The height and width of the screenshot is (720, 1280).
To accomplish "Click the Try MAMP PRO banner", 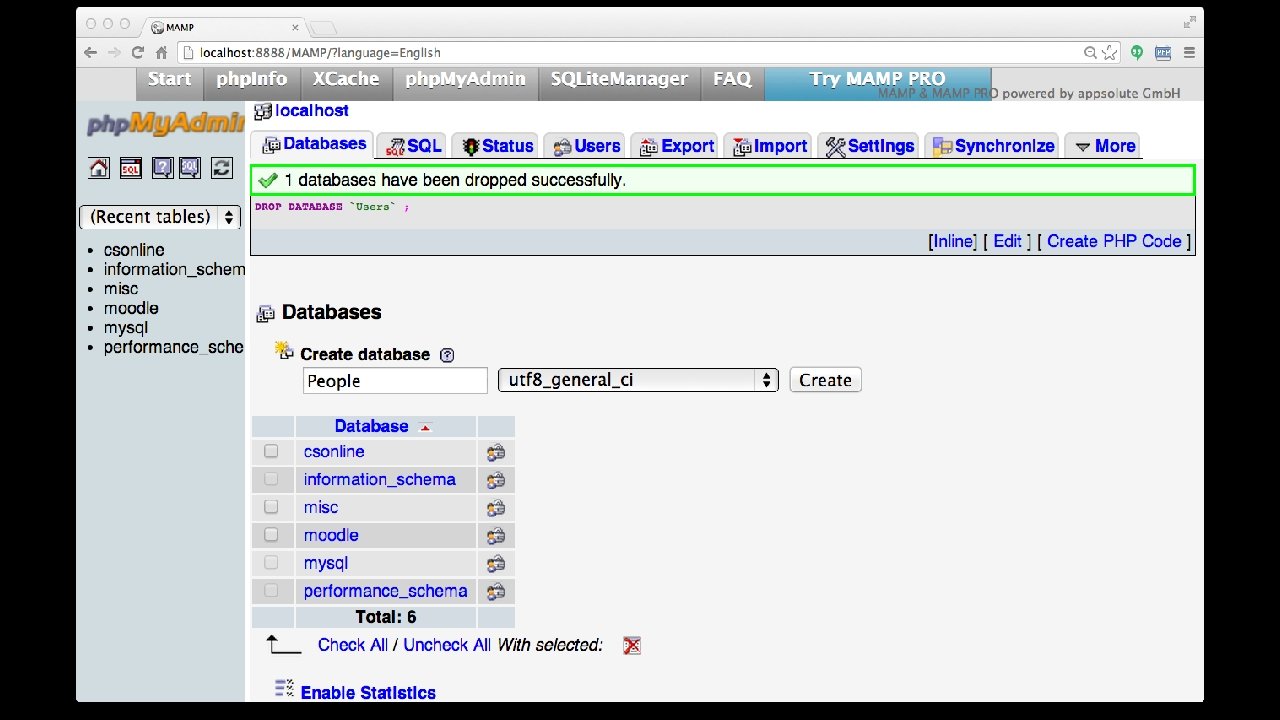I will (877, 82).
